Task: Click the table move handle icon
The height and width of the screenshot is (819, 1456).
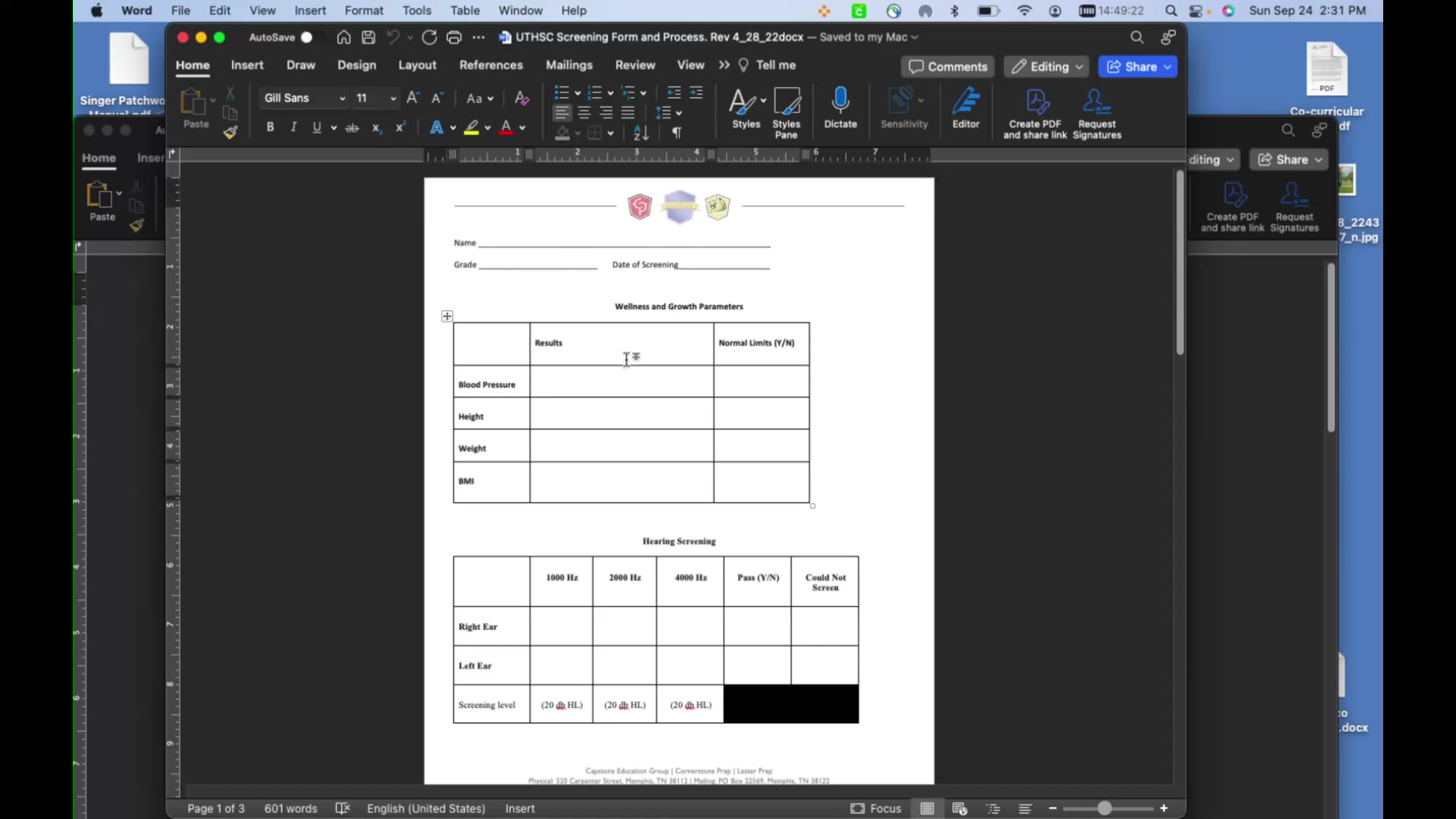Action: [447, 316]
